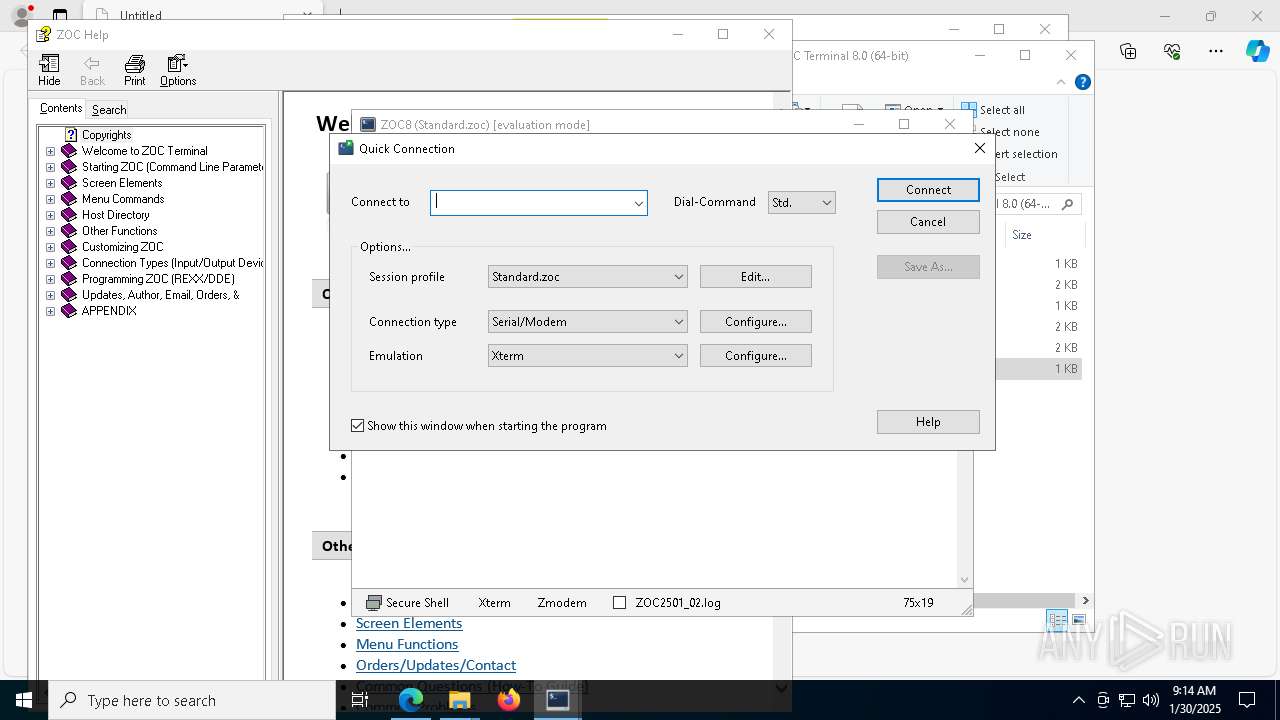This screenshot has height=720, width=1280.
Task: Open File Explorer from the taskbar
Action: coord(460,700)
